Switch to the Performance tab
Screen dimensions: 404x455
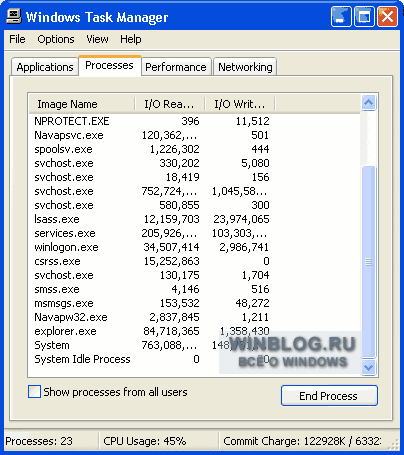click(176, 67)
